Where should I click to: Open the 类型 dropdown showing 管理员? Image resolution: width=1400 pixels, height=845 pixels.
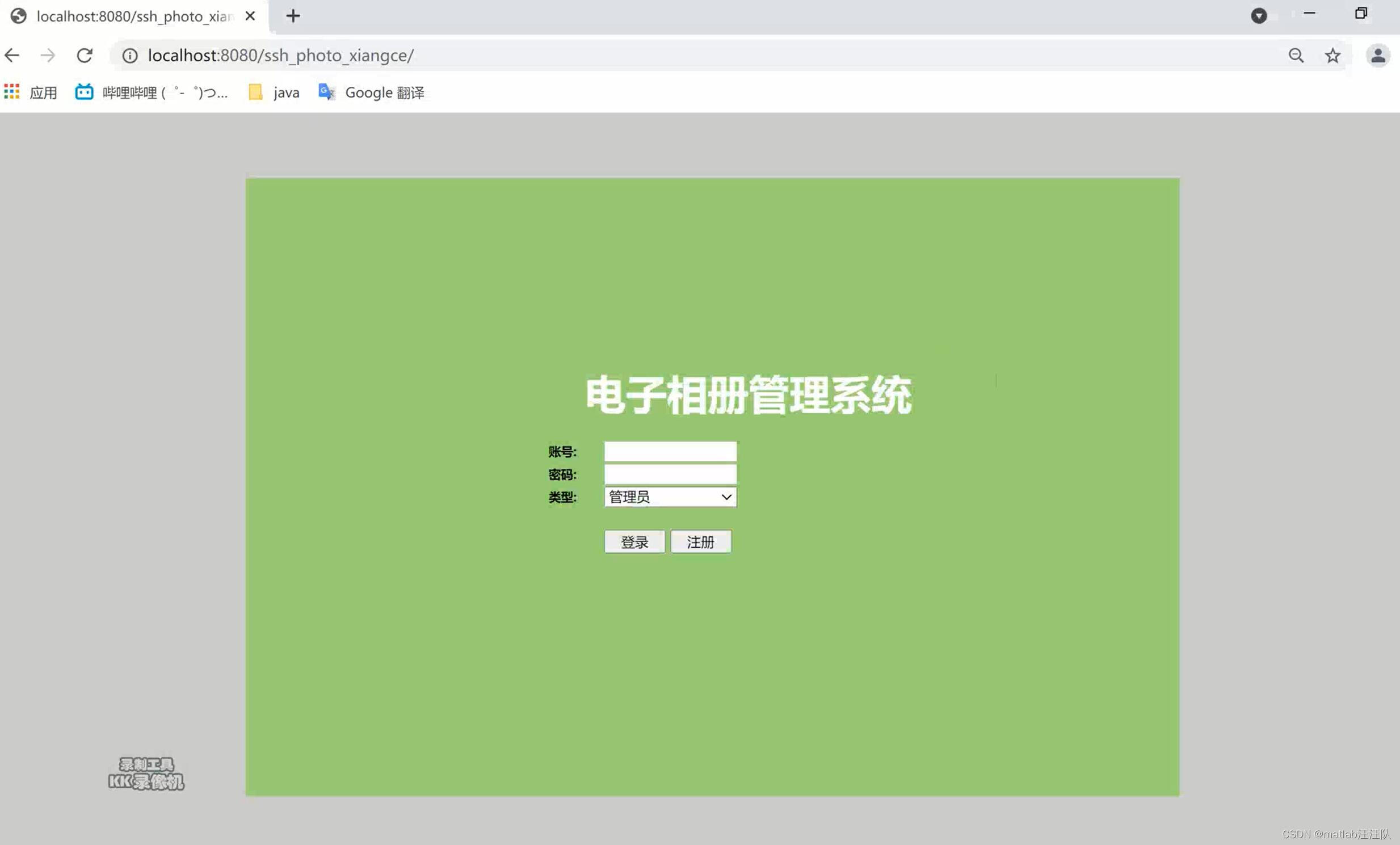[669, 497]
